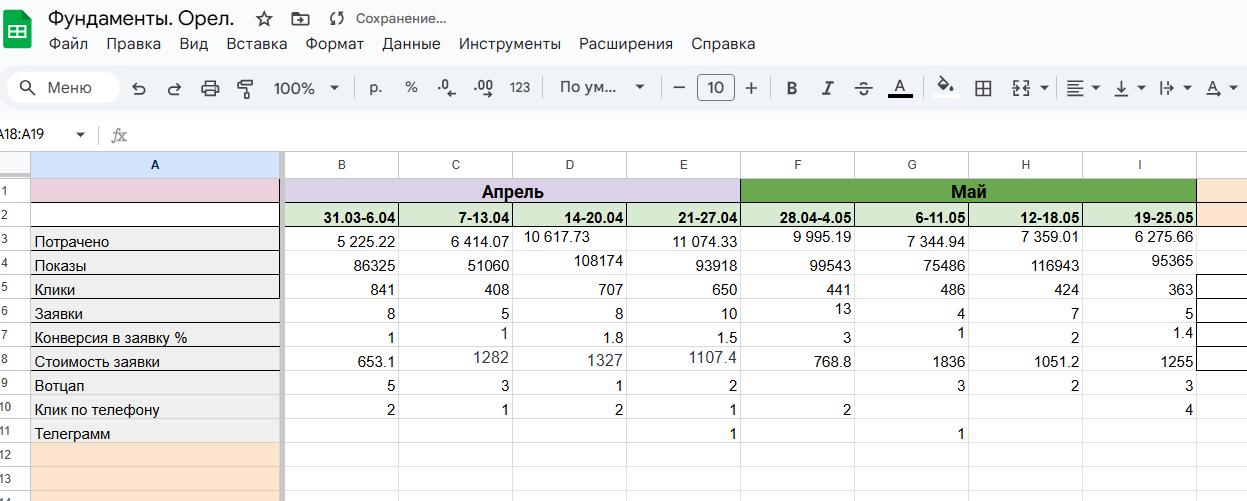1247x501 pixels.
Task: Select the paint format roller
Action: pyautogui.click(x=245, y=88)
